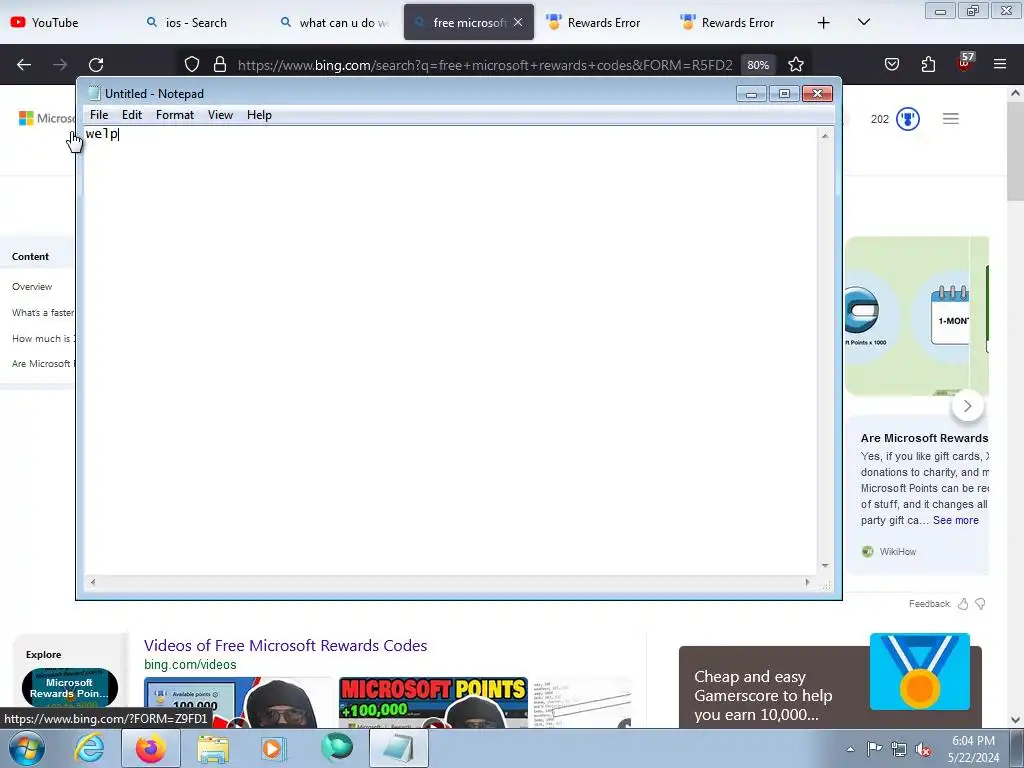
Task: Jump to 'How much is' content link
Action: [x=43, y=338]
